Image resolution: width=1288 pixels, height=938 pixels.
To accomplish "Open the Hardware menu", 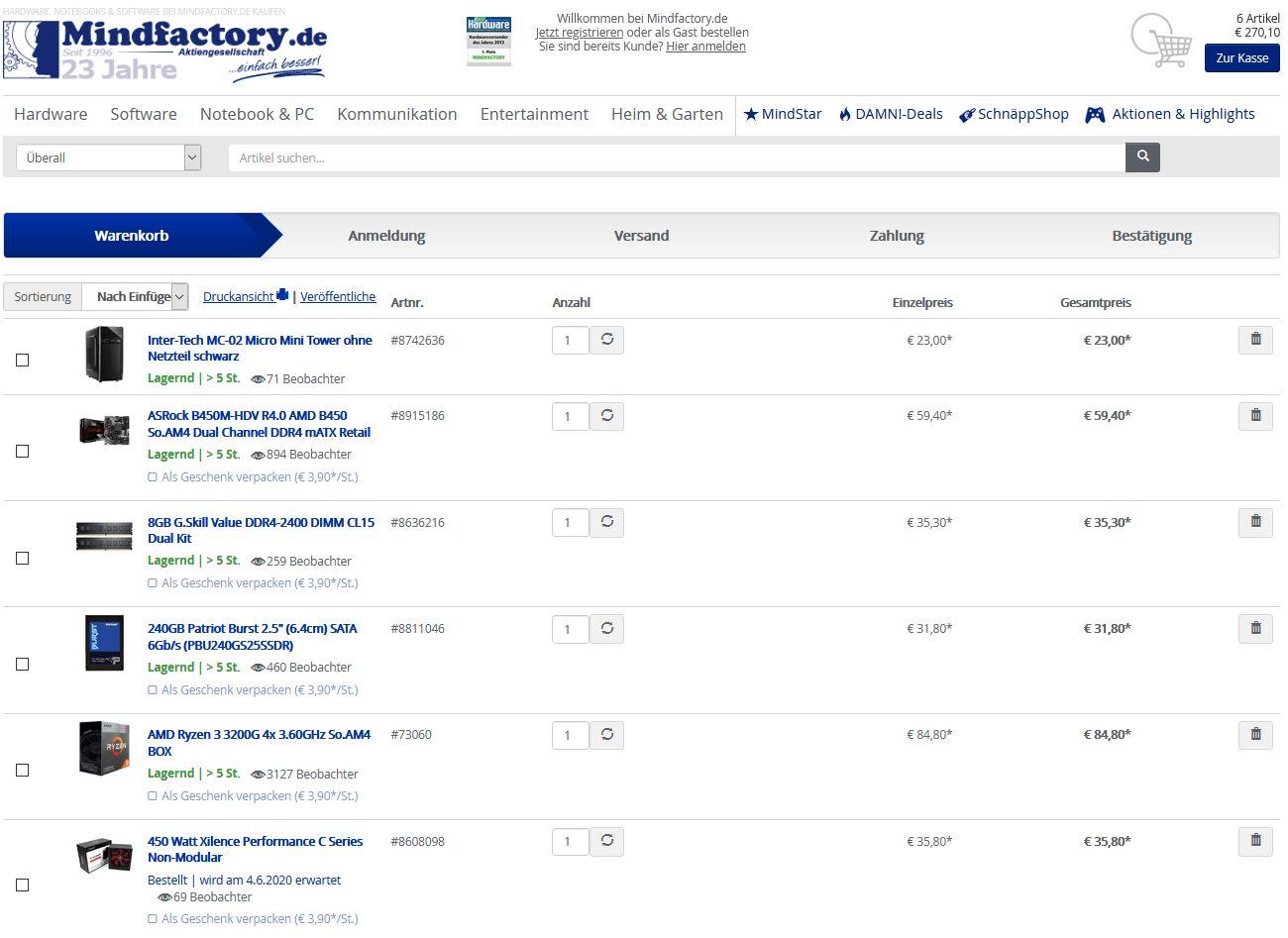I will pyautogui.click(x=51, y=114).
